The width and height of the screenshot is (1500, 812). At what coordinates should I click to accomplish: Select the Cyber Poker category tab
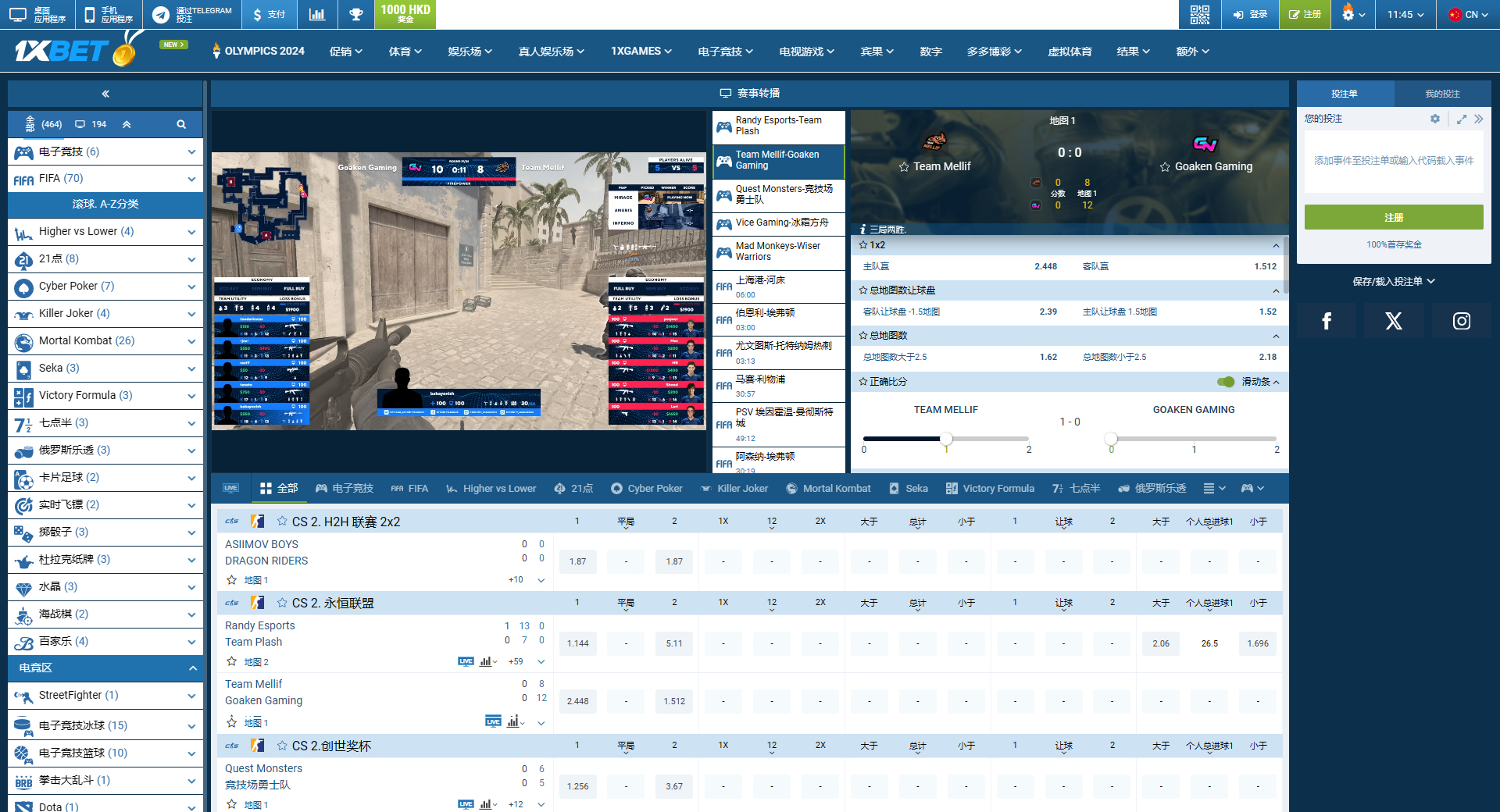pyautogui.click(x=647, y=488)
